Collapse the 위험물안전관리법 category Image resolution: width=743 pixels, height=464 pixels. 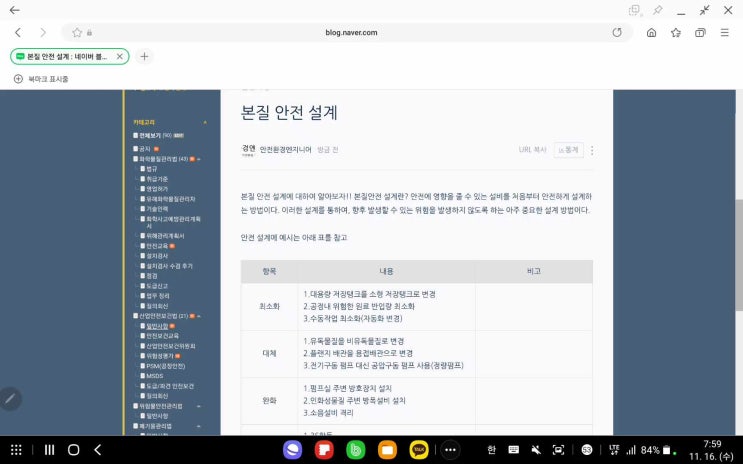click(199, 406)
